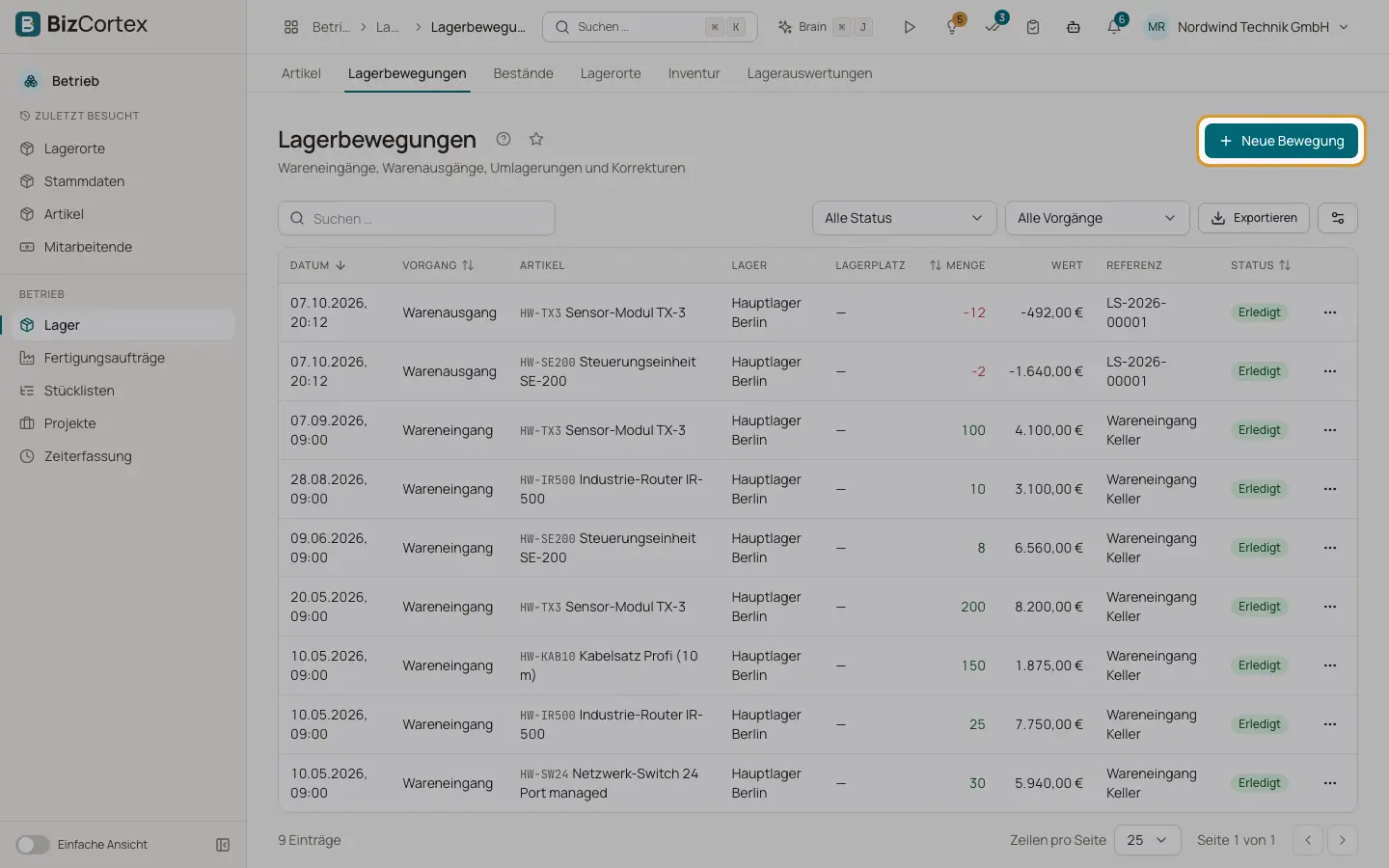
Task: Click the '9 Einträge' count text
Action: [310, 840]
